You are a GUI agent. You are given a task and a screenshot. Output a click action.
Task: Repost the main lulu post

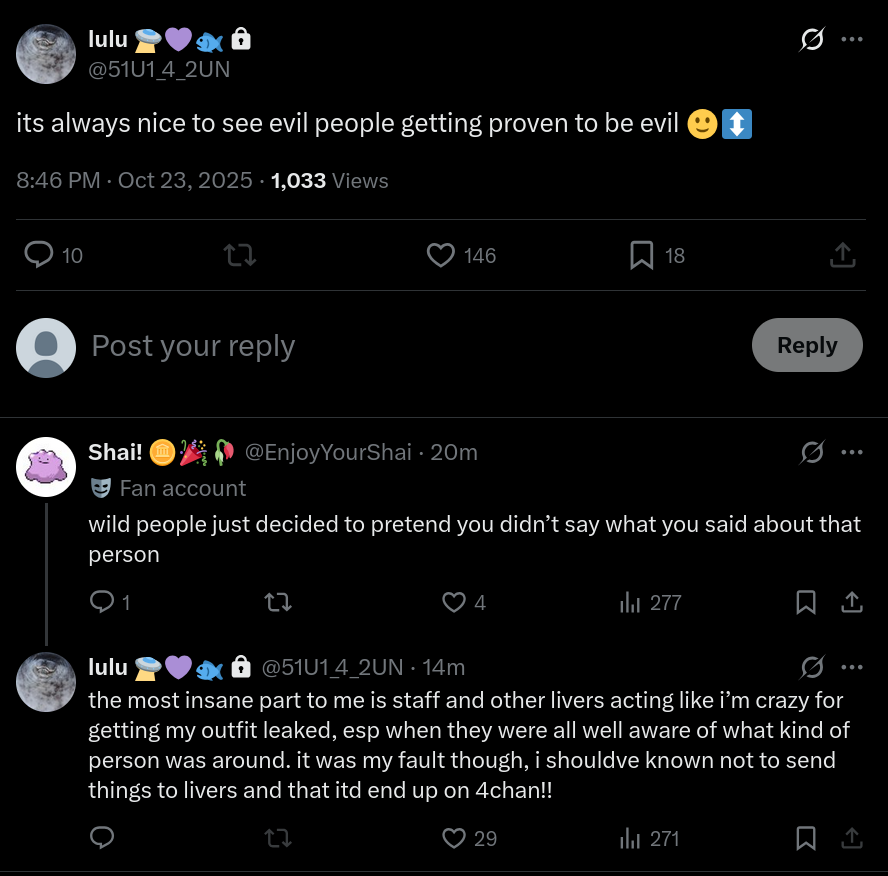240,256
